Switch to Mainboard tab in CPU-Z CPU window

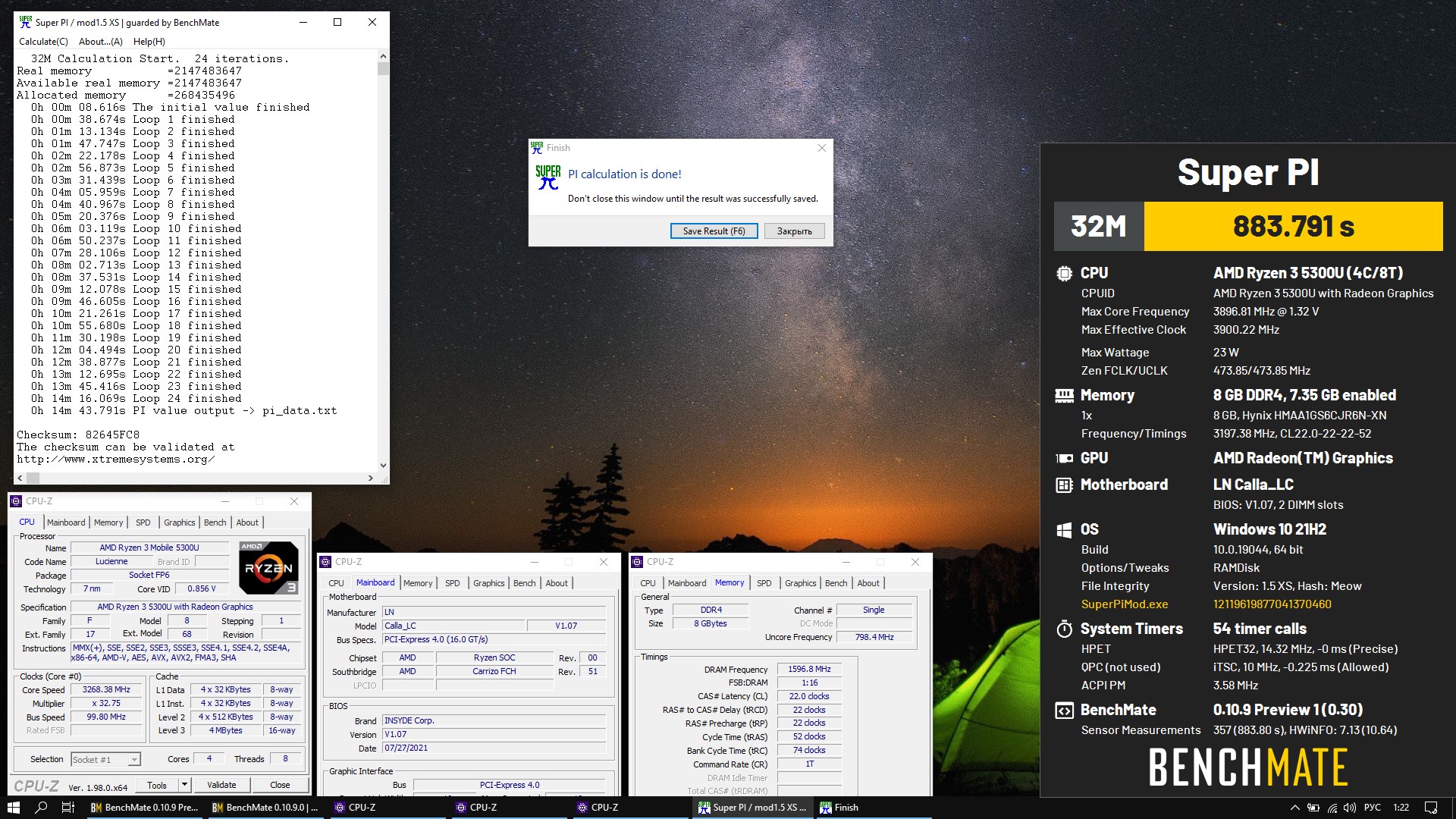[x=66, y=522]
